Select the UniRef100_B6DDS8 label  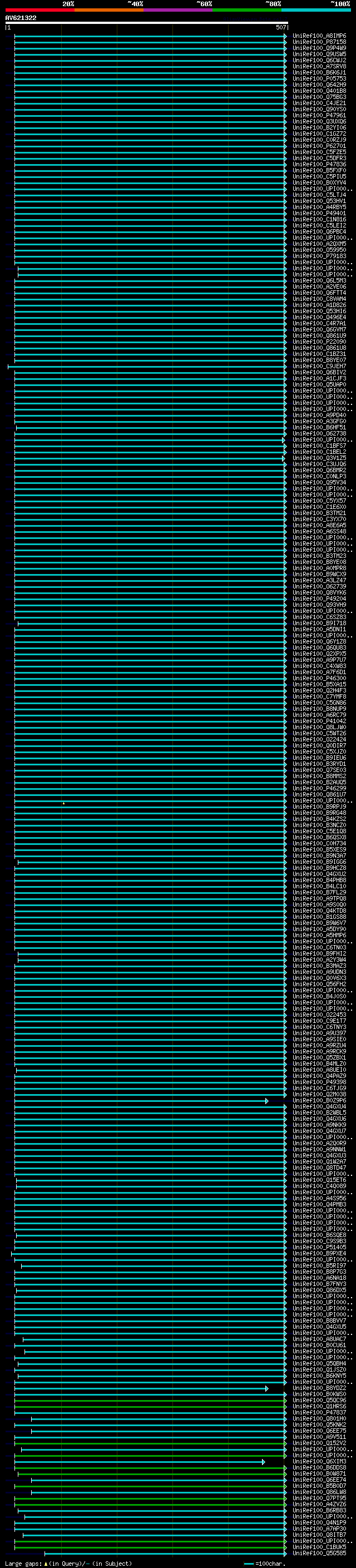coord(319,1467)
